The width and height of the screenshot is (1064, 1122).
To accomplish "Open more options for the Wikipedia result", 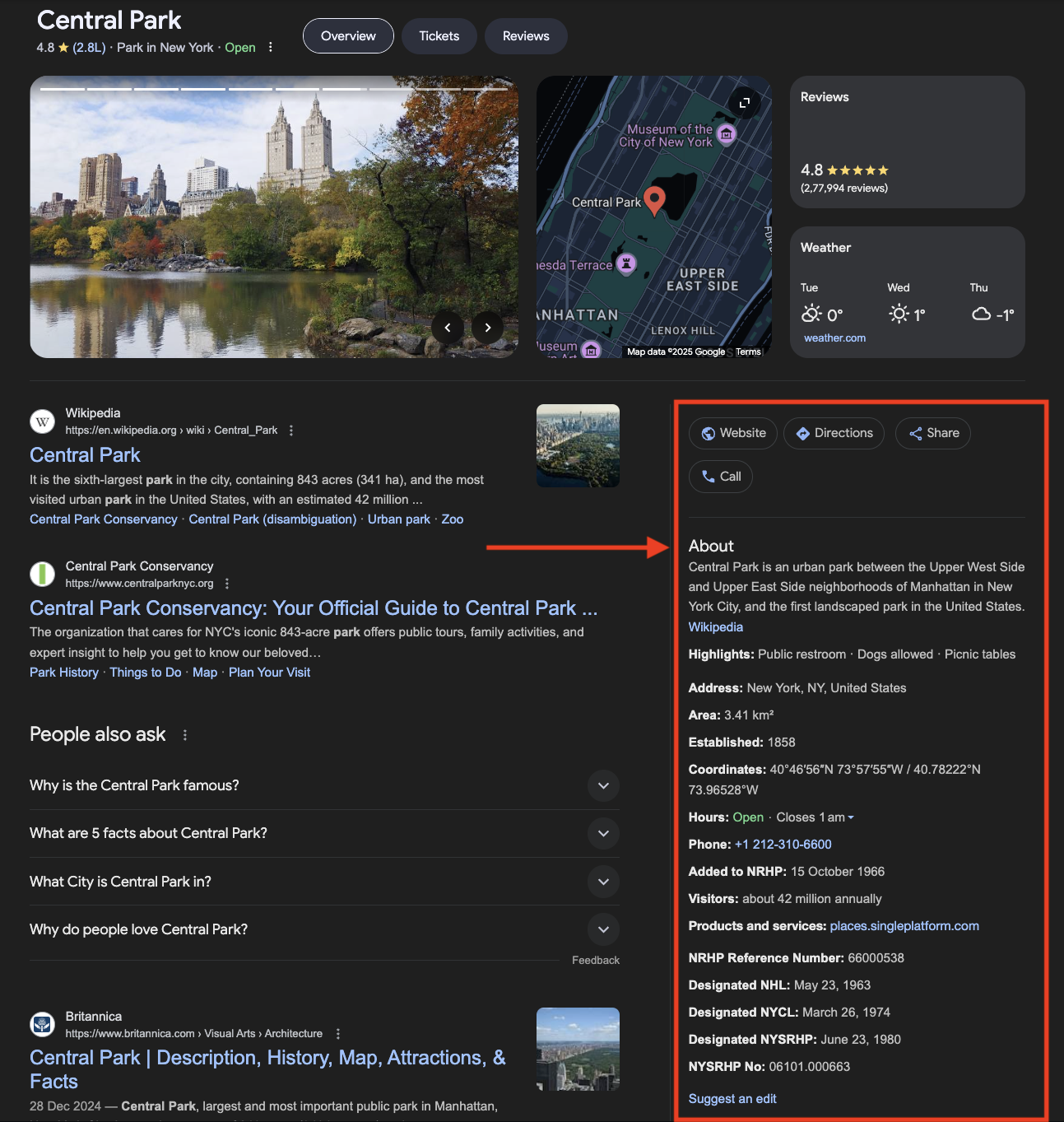I will point(291,431).
